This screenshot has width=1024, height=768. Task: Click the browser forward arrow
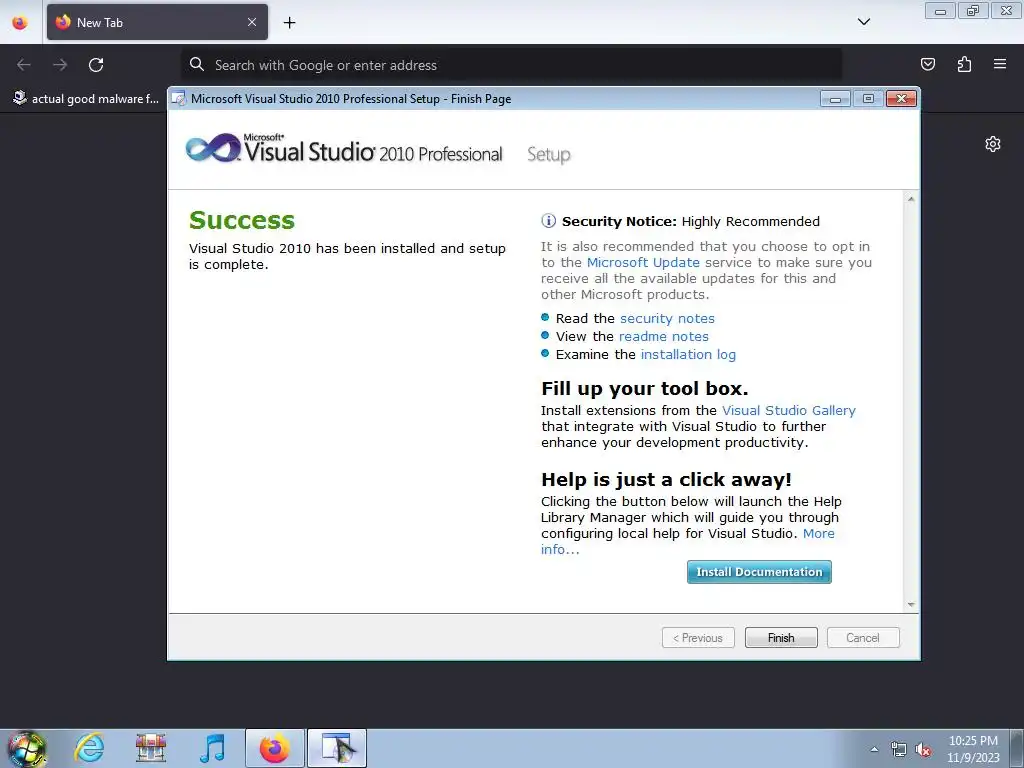[x=60, y=65]
